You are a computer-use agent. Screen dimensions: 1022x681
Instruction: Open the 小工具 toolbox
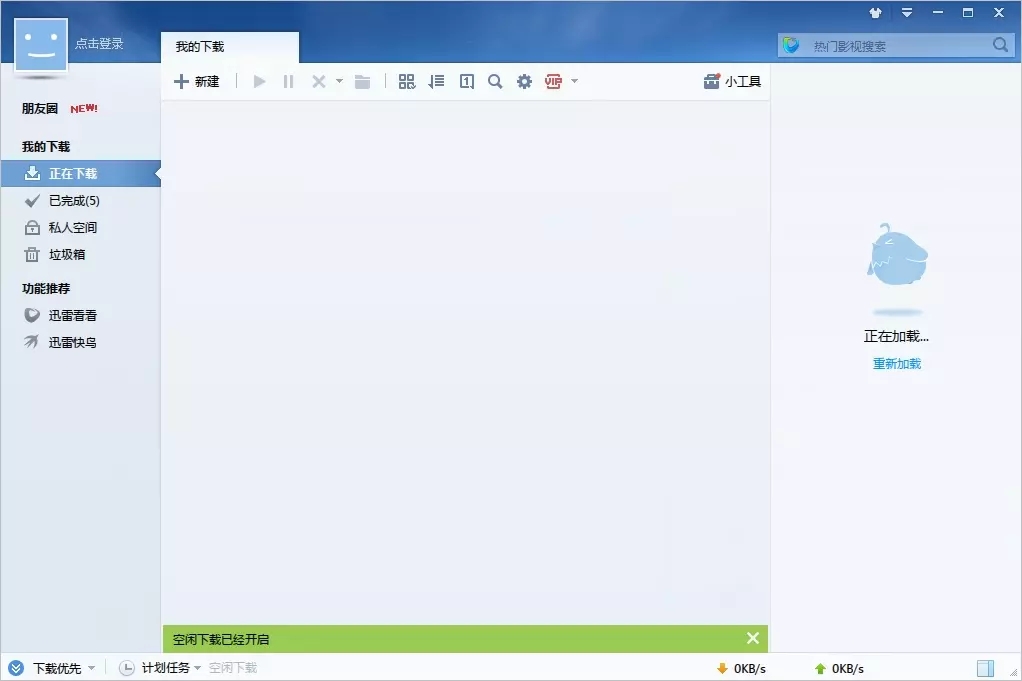[x=731, y=81]
